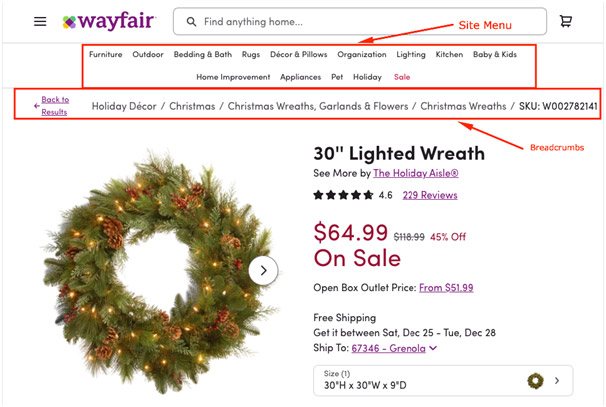Go to Home Improvement category
606x407 pixels.
click(233, 76)
